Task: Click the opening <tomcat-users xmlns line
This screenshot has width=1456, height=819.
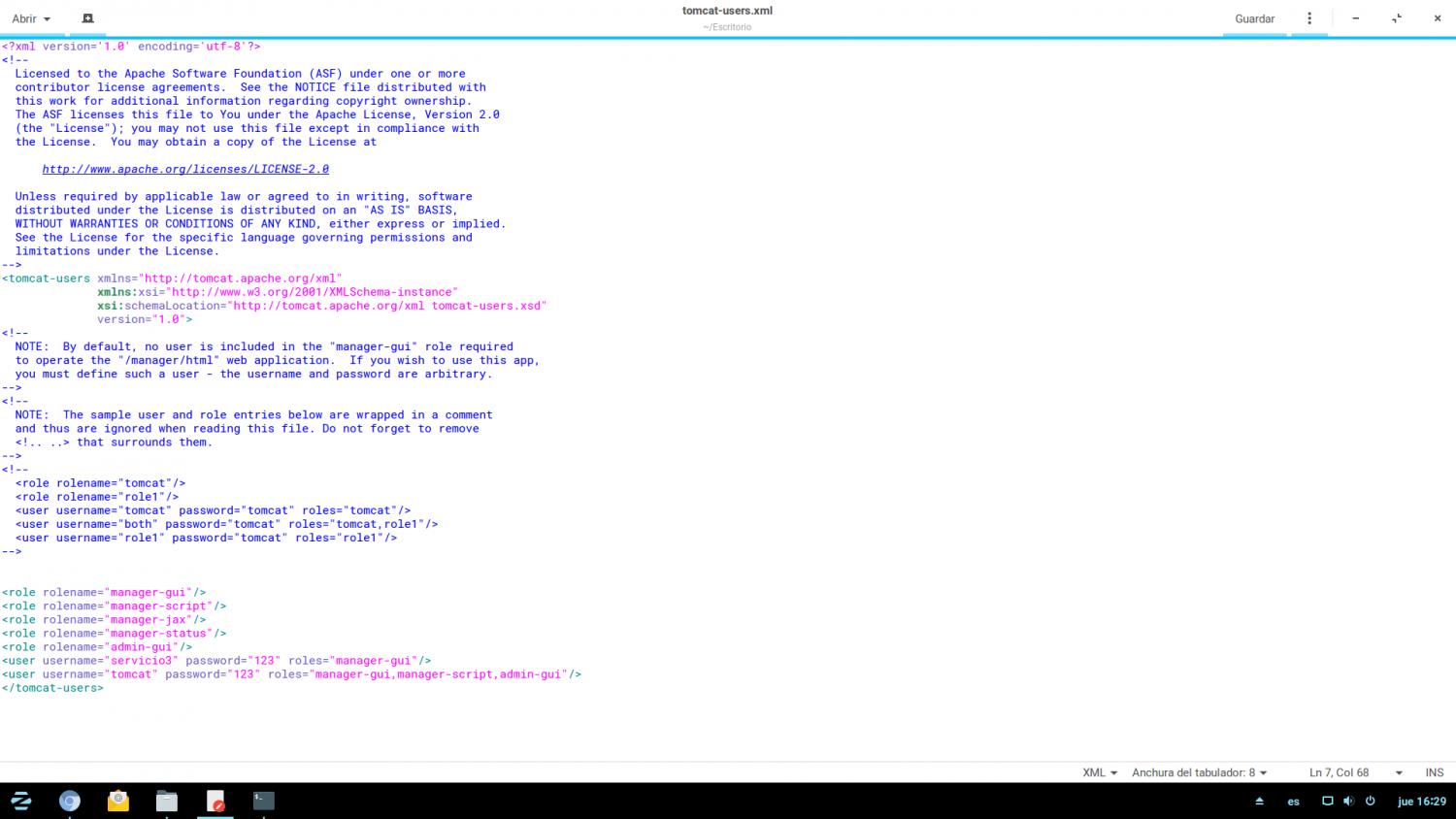Action: pos(172,278)
